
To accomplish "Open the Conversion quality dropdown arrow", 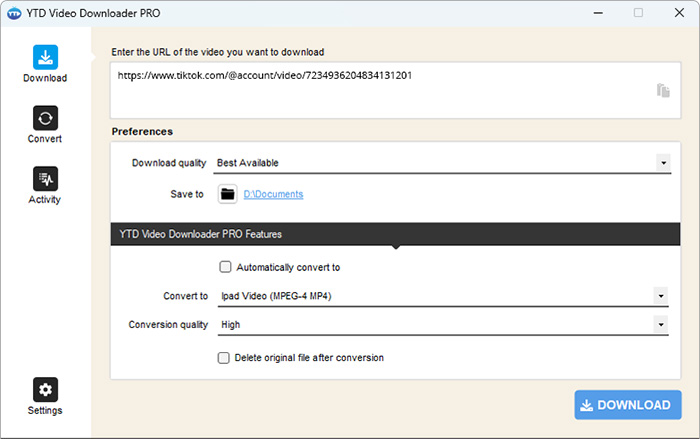I will 661,324.
